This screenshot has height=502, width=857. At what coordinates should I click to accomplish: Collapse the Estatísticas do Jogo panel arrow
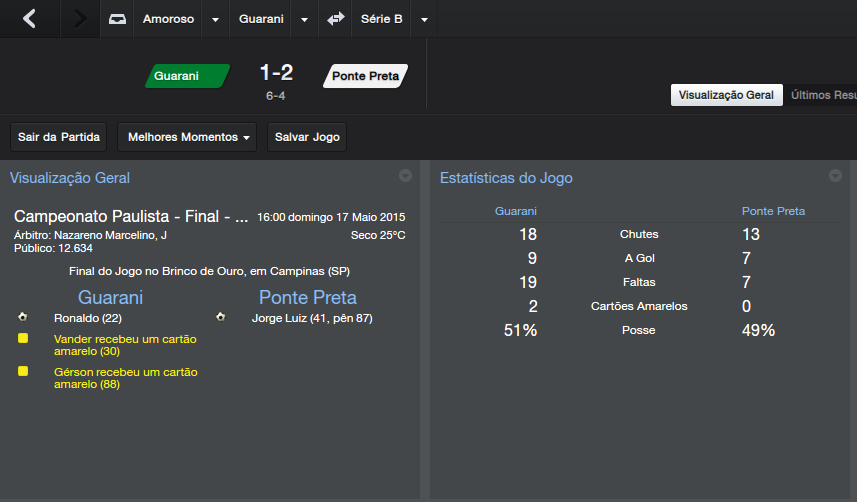pyautogui.click(x=835, y=176)
